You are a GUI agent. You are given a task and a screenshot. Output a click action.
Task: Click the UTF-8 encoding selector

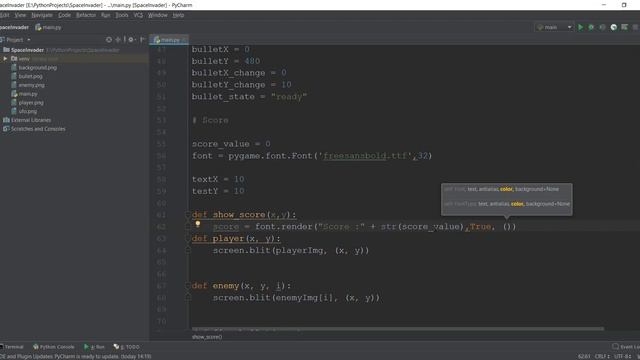click(623, 356)
